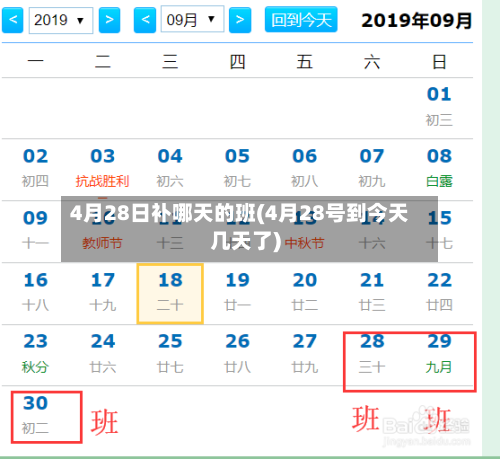Select date 08 白露

439,169
